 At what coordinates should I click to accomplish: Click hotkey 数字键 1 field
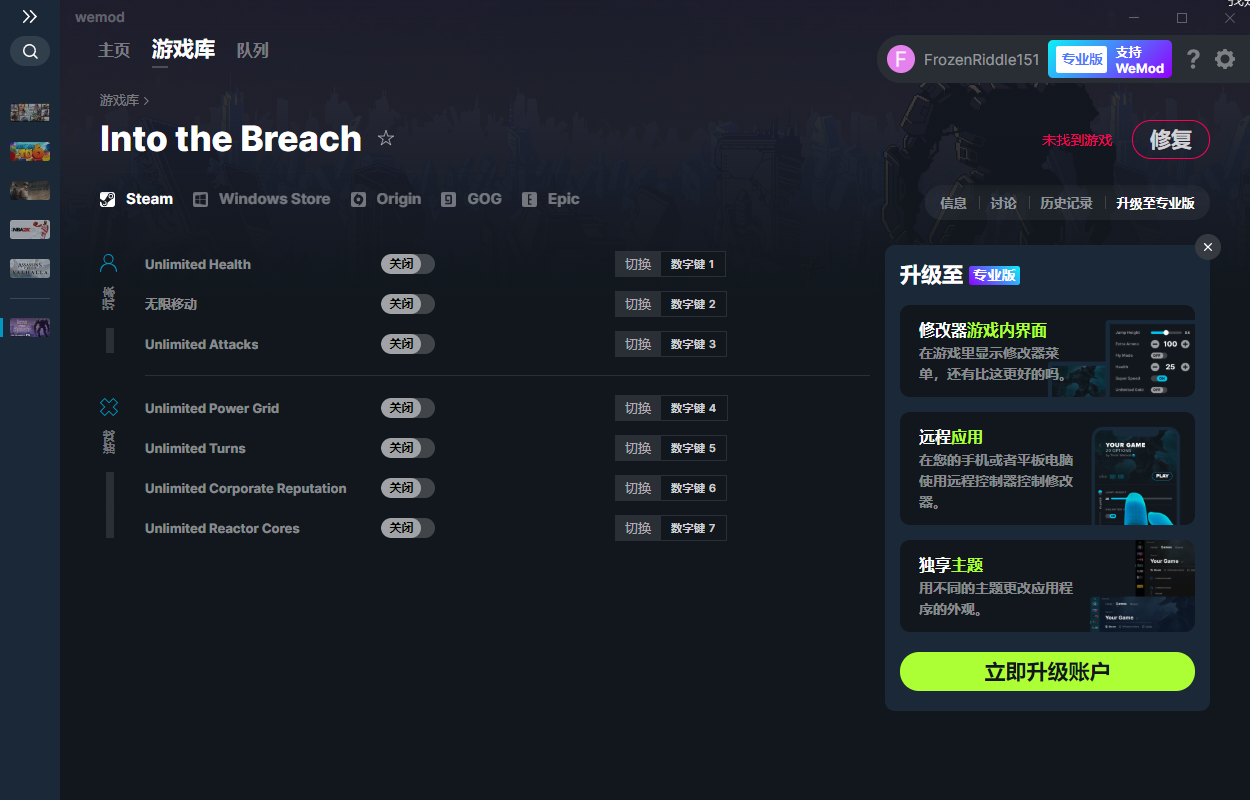click(693, 264)
